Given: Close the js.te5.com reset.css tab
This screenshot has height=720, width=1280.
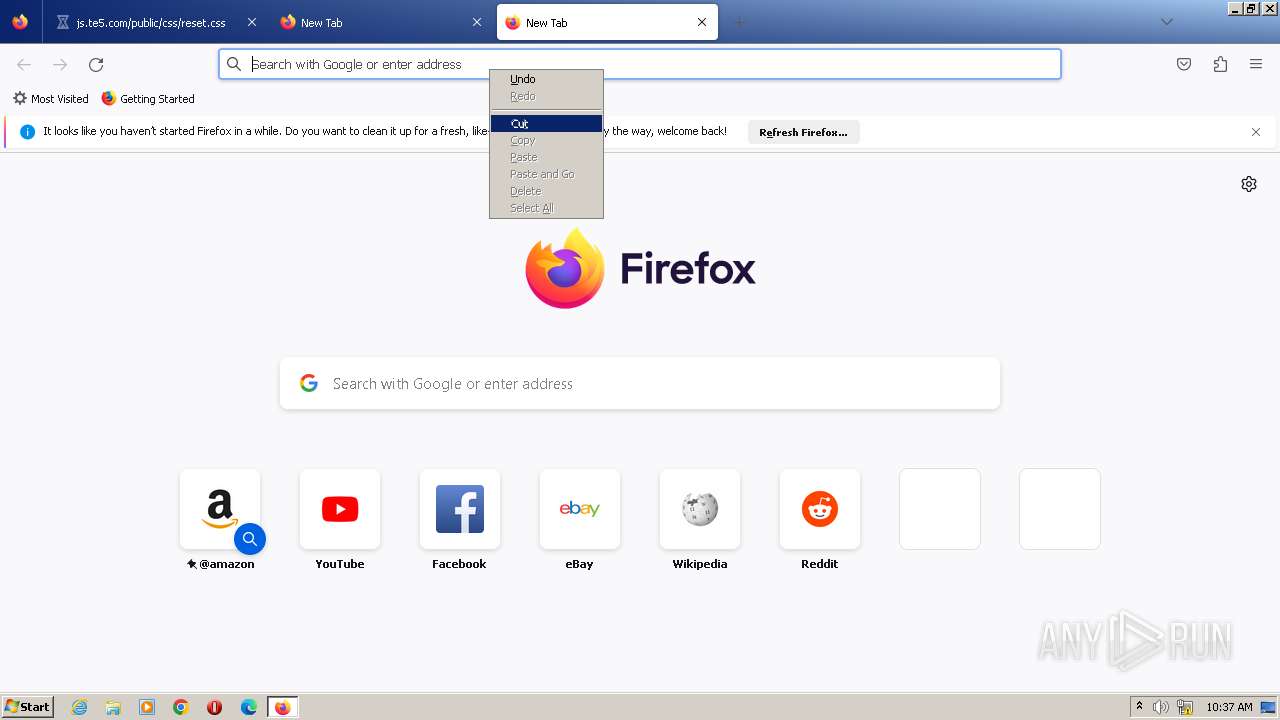Looking at the screenshot, I should coord(251,22).
